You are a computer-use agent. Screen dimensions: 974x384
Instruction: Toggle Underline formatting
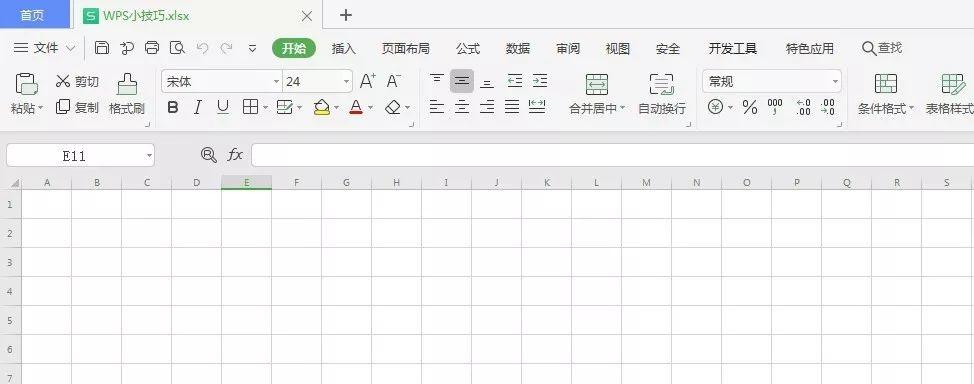click(x=223, y=107)
